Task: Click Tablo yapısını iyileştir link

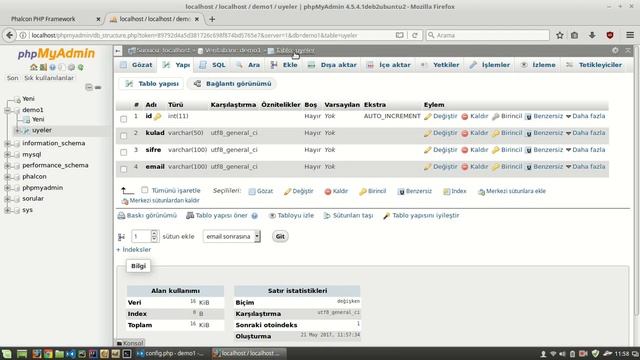Action: [x=421, y=216]
